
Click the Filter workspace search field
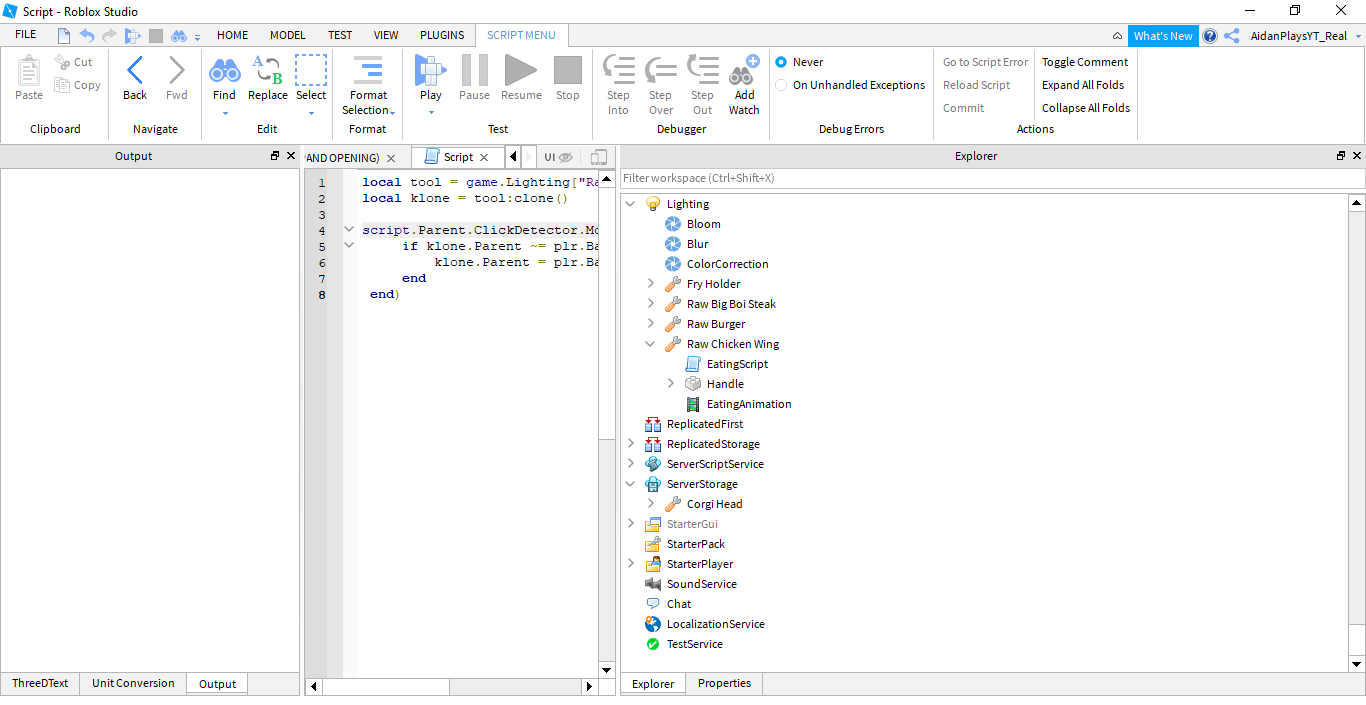(x=990, y=178)
